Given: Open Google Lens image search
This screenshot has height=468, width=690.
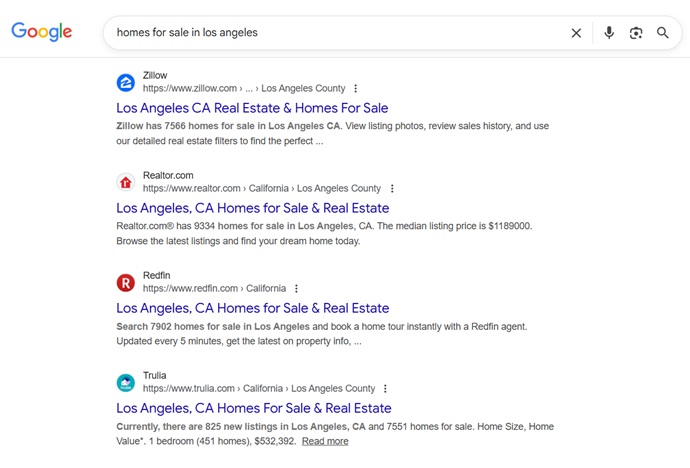Looking at the screenshot, I should point(636,33).
